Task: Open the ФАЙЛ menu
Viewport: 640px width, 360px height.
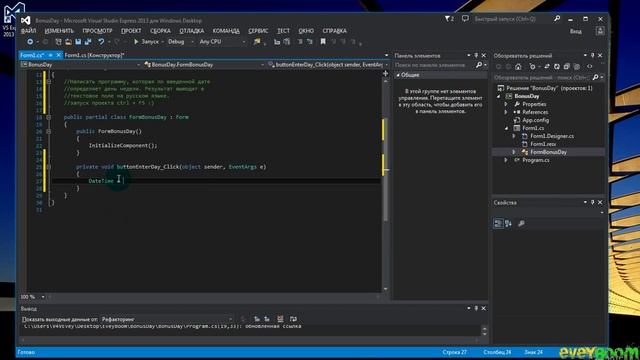Action: pos(28,31)
